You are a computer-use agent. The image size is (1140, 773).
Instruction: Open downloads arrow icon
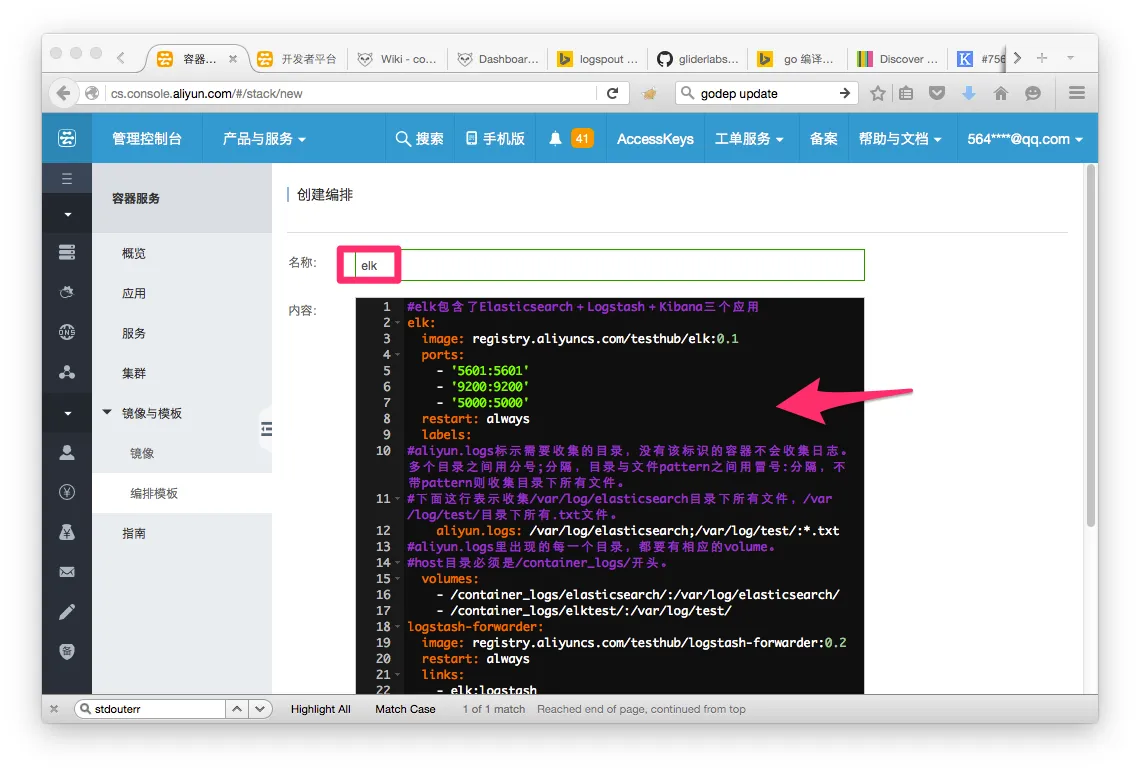pyautogui.click(x=968, y=93)
